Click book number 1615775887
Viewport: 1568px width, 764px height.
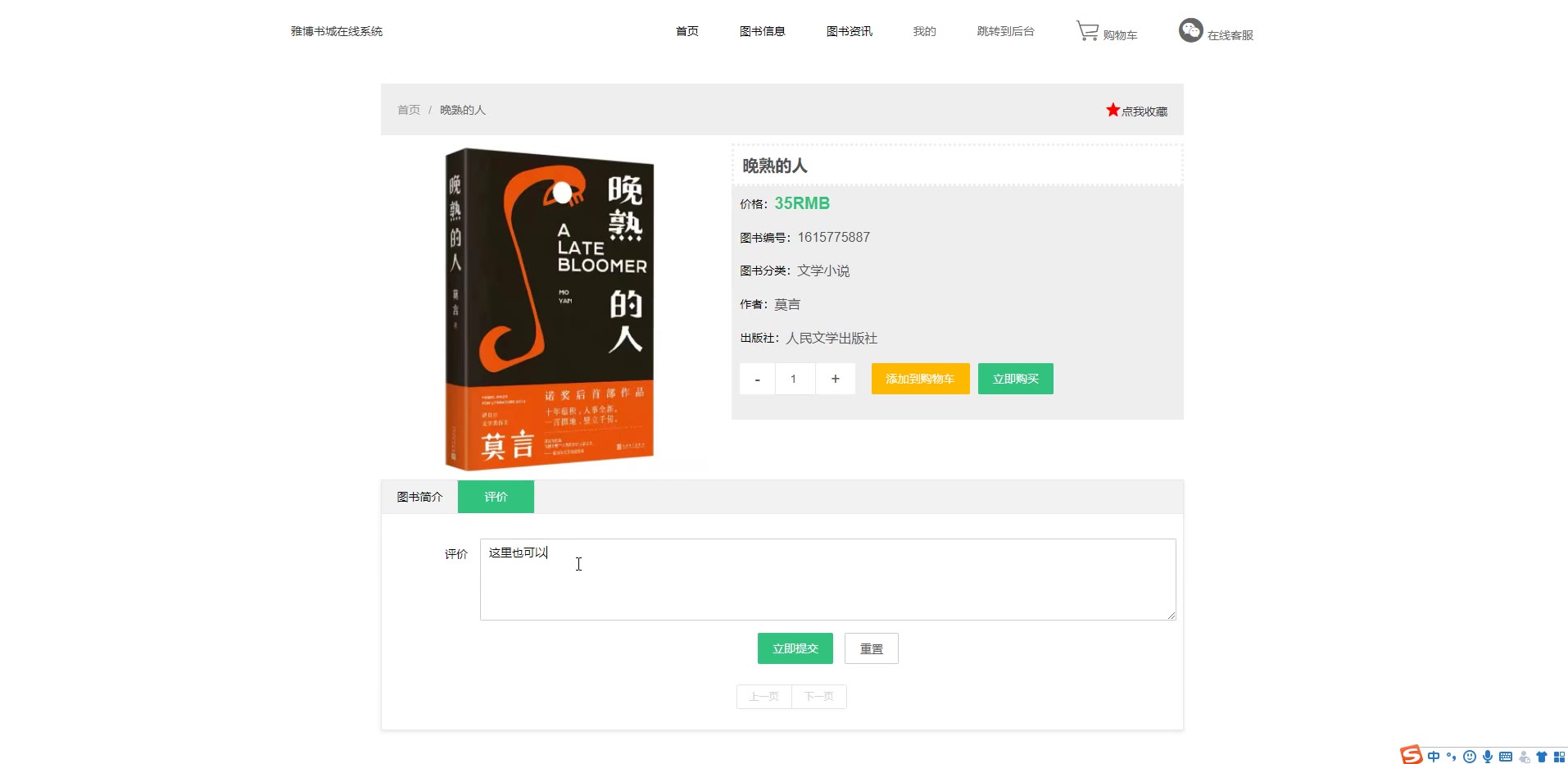click(x=833, y=237)
